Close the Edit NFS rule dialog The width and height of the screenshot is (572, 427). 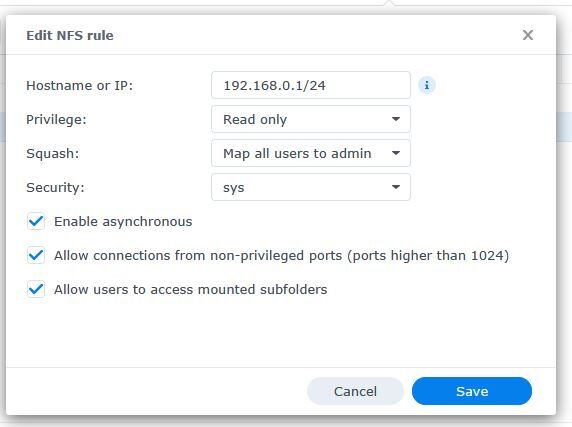coord(527,35)
